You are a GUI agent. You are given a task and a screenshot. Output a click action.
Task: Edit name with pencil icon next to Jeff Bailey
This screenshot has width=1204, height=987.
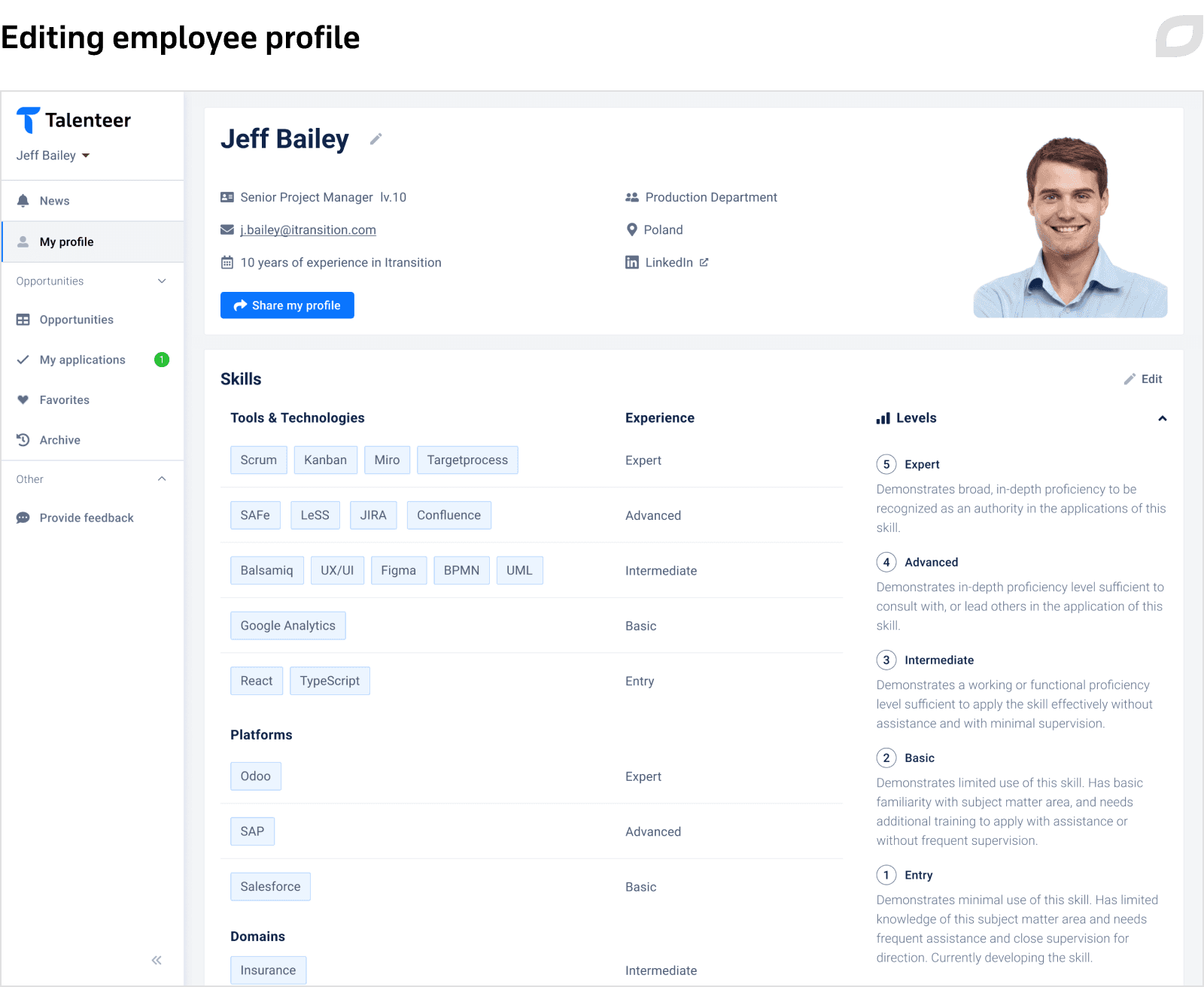pyautogui.click(x=376, y=139)
